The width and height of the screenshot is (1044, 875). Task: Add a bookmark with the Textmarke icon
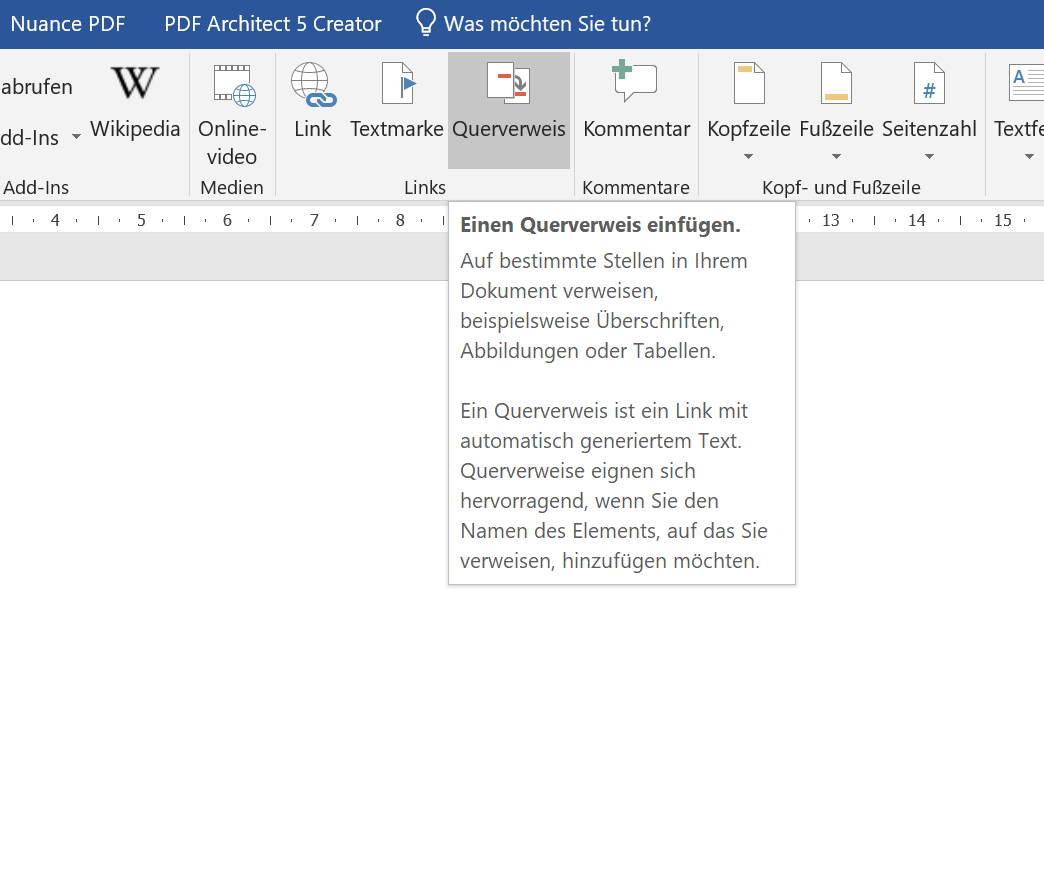[x=398, y=83]
